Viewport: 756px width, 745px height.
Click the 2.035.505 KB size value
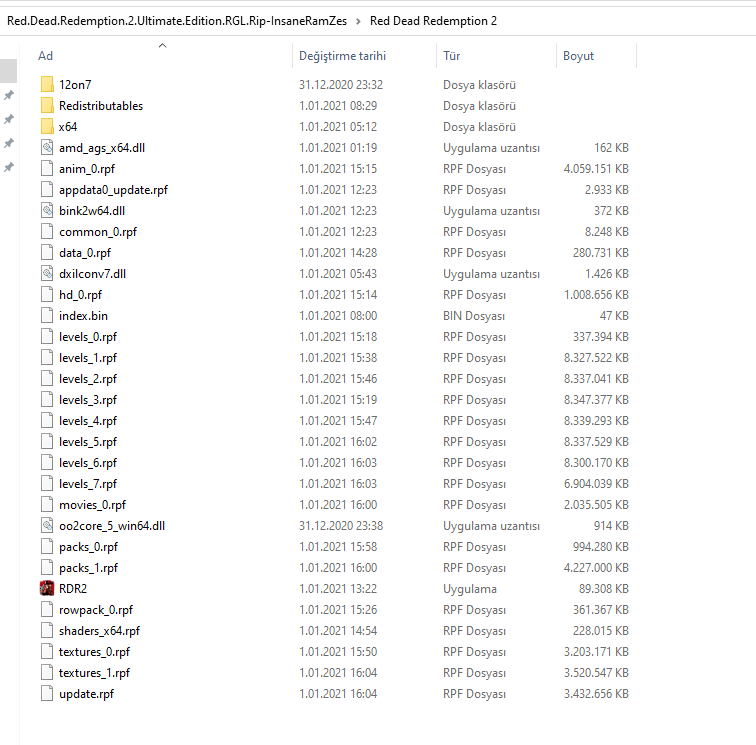click(596, 504)
